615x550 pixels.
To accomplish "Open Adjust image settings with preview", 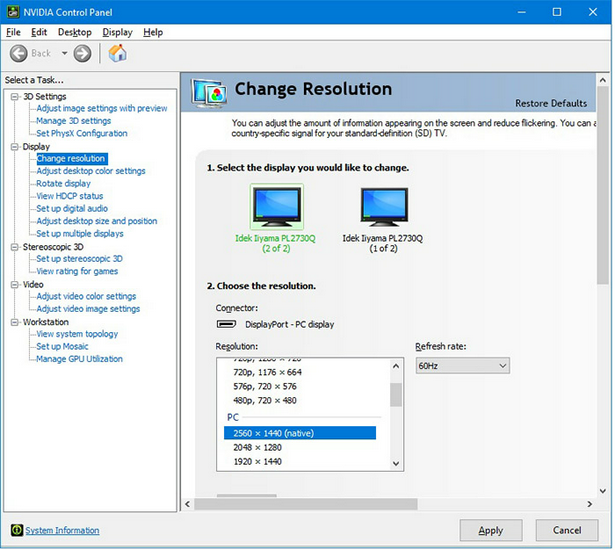I will pos(102,108).
